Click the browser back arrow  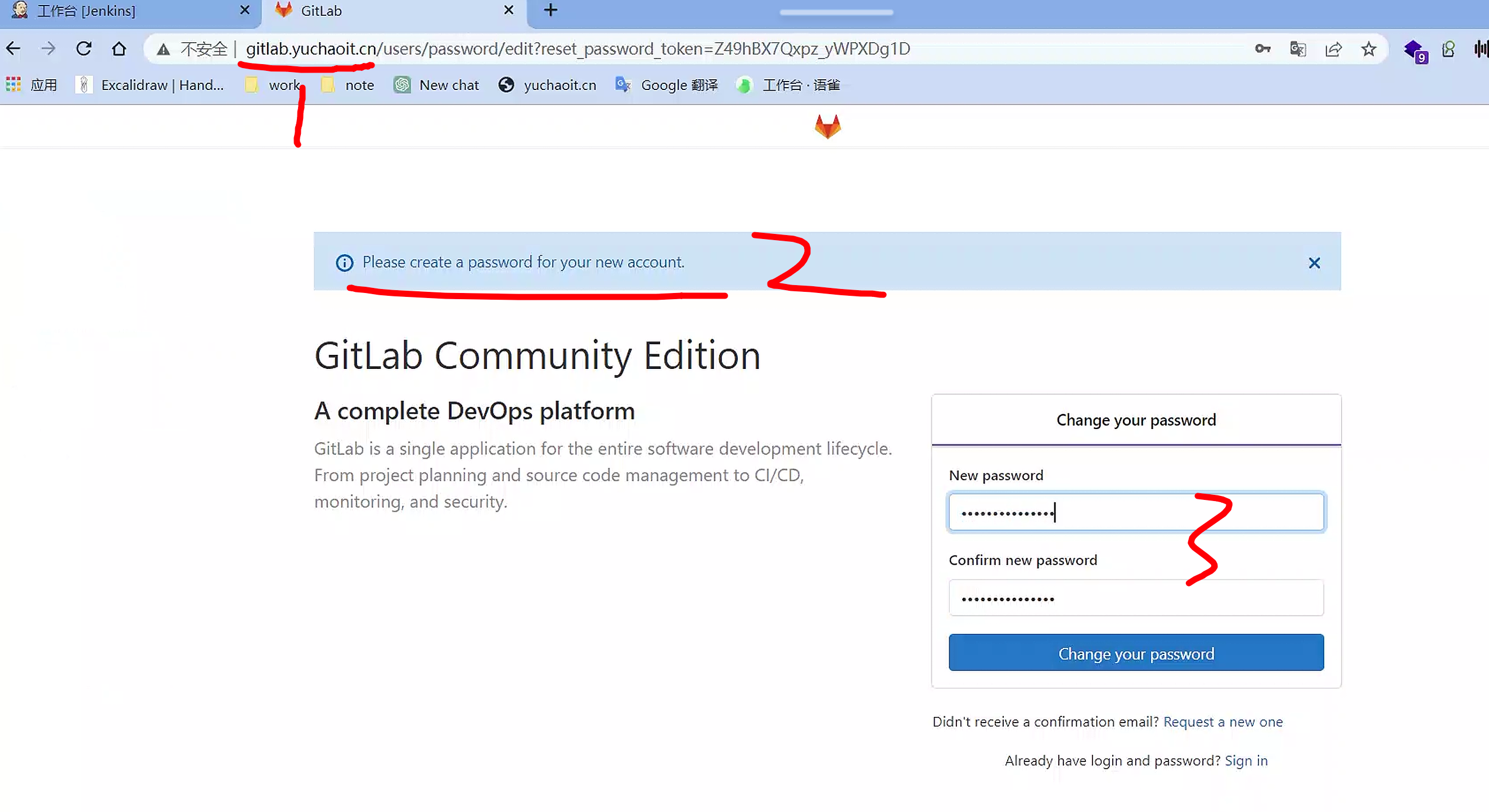tap(13, 49)
